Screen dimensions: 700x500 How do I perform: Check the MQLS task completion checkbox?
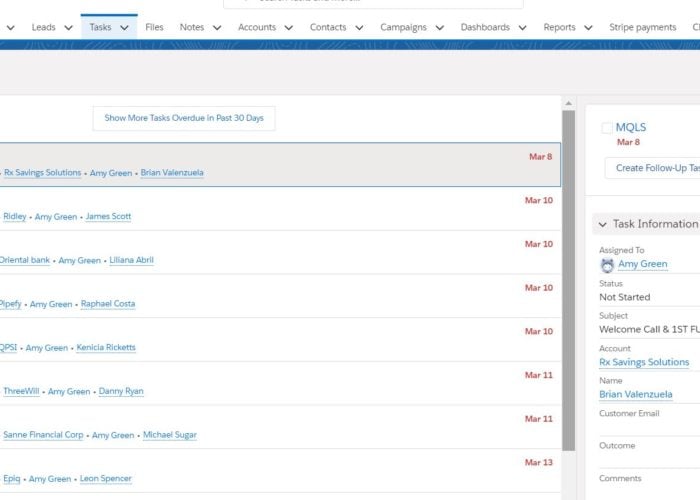(x=607, y=128)
